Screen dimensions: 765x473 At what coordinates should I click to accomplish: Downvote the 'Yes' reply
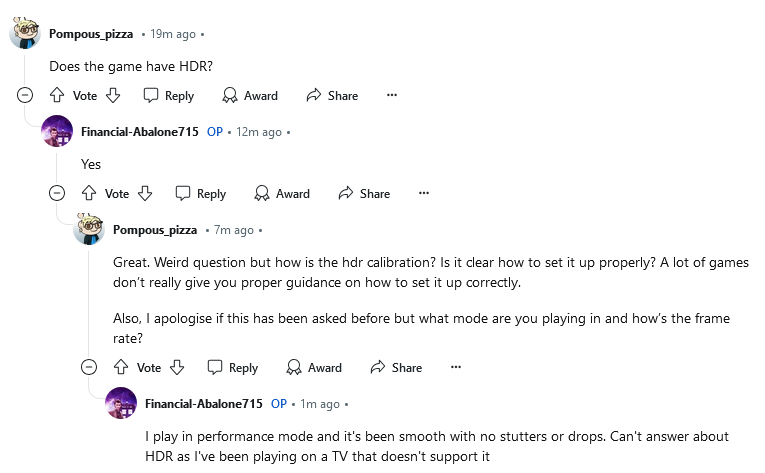[145, 193]
